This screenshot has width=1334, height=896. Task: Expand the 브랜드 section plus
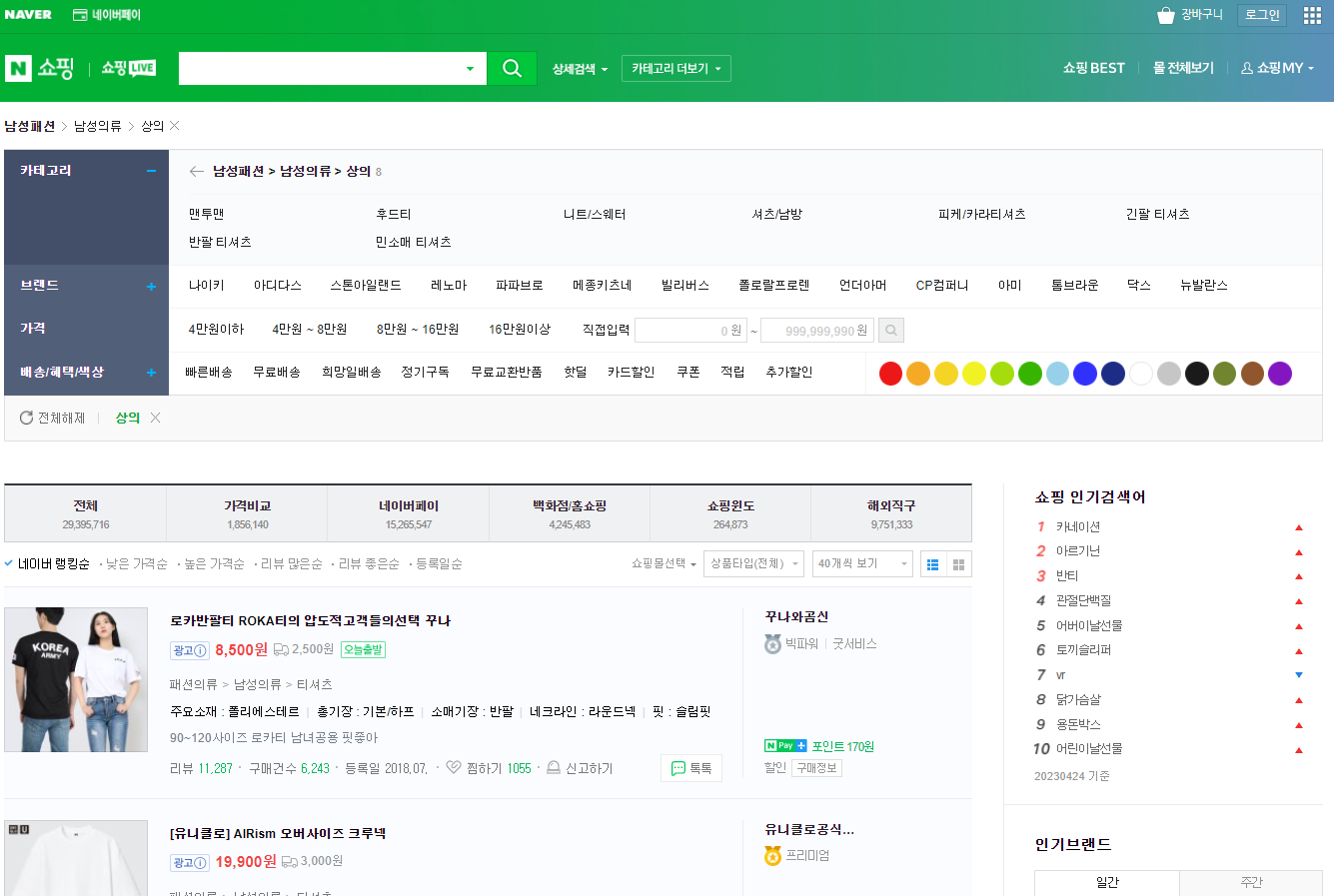152,287
